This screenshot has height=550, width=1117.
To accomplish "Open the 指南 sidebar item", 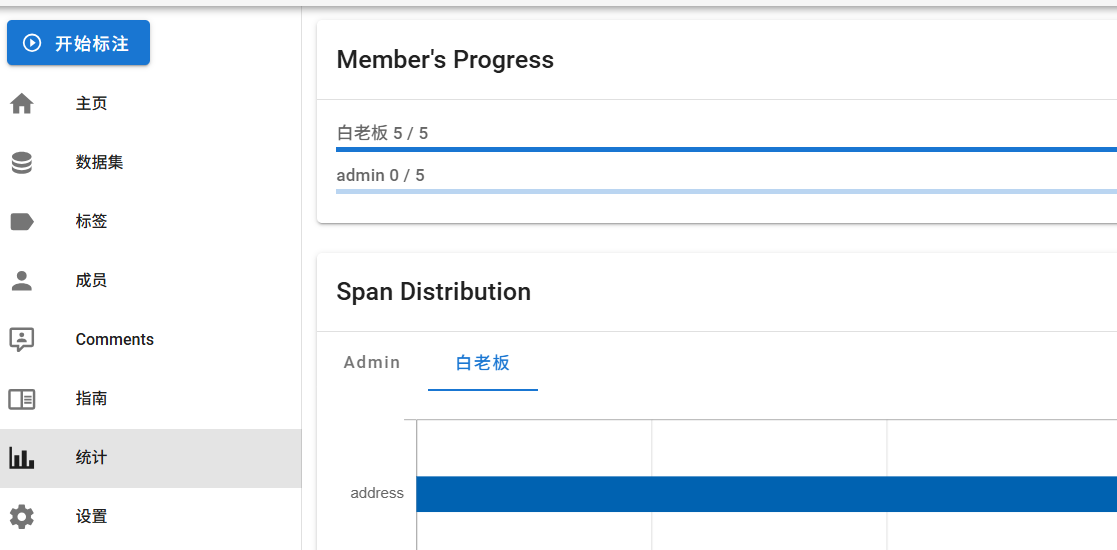I will (150, 398).
